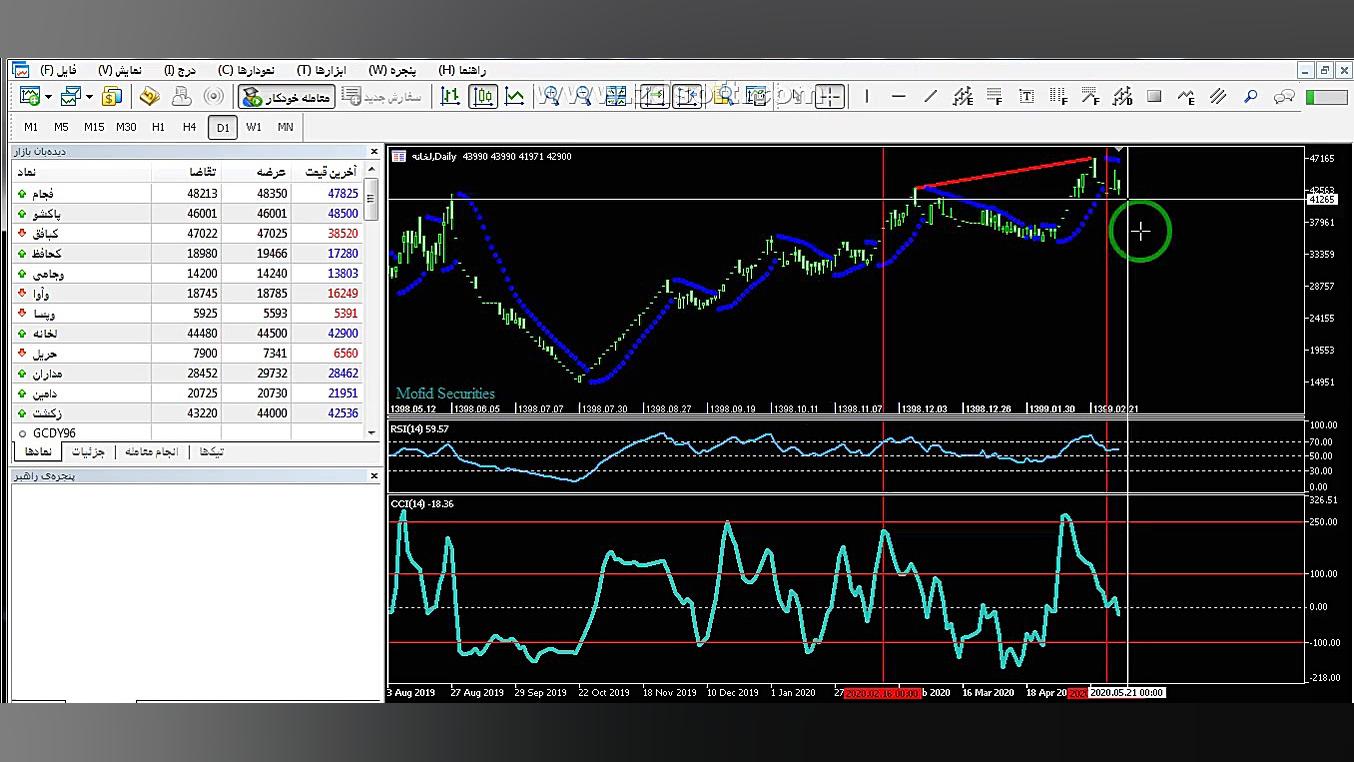Choose the rectangle shape tool

click(x=1154, y=97)
